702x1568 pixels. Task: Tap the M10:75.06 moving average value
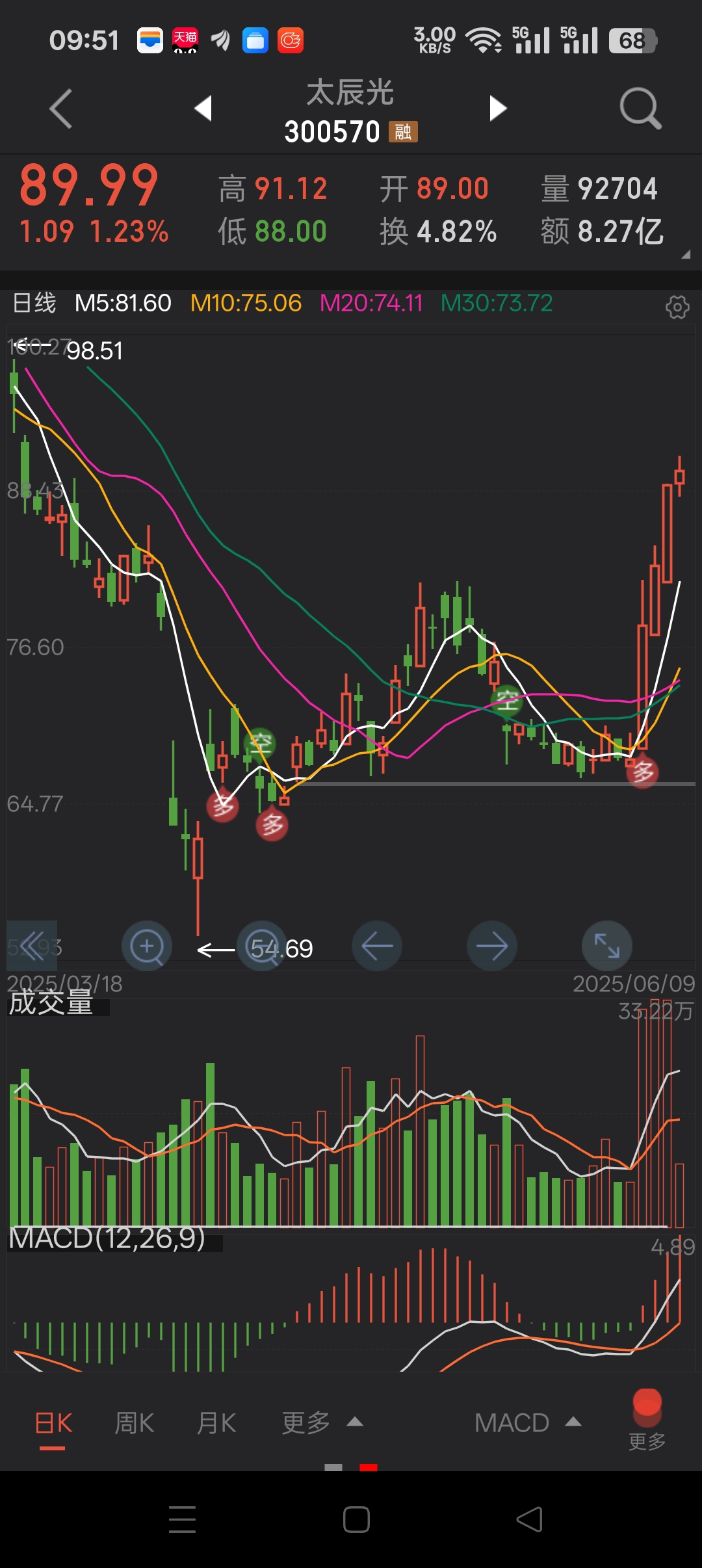pyautogui.click(x=246, y=303)
